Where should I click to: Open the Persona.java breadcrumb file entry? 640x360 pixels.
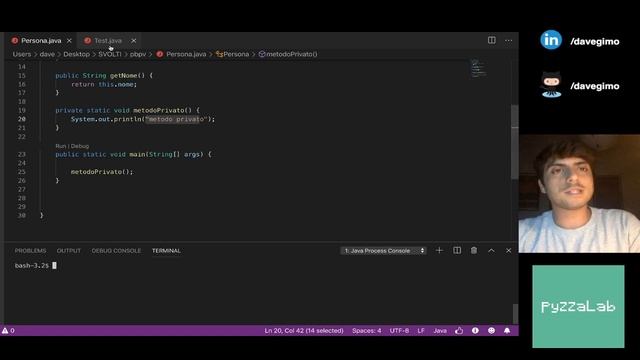pos(182,54)
